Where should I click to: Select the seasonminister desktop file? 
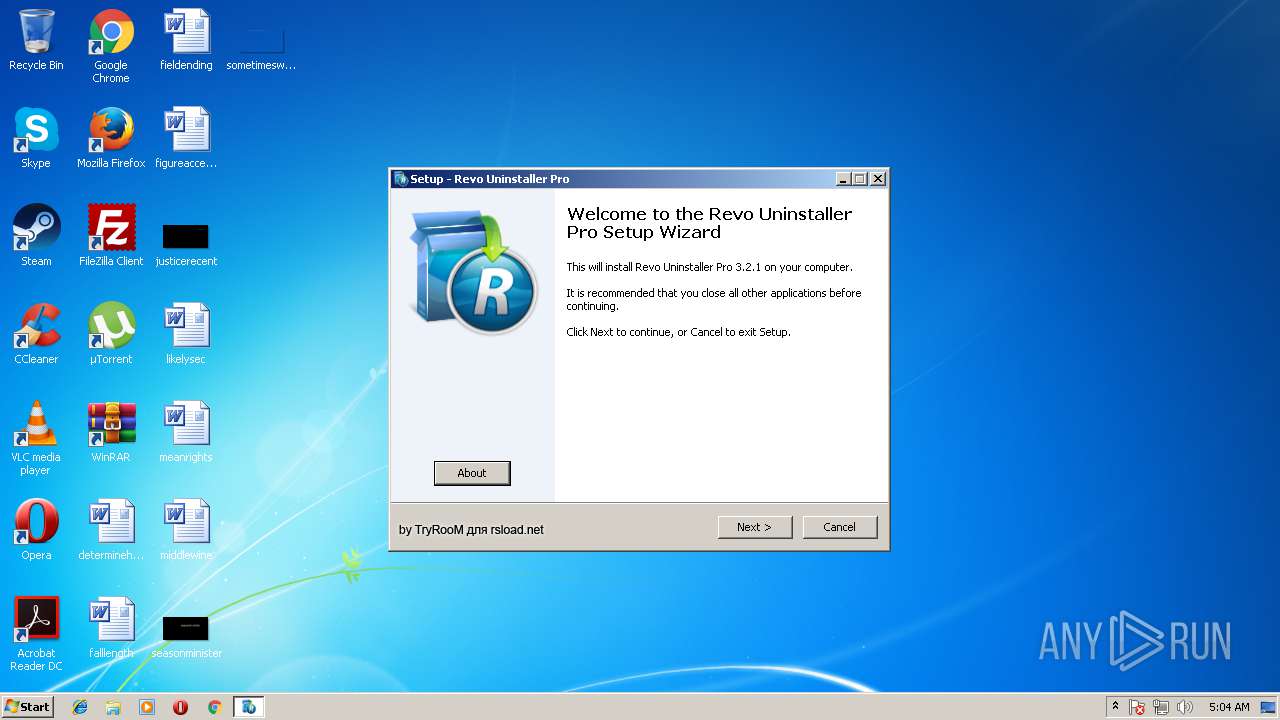coord(186,637)
